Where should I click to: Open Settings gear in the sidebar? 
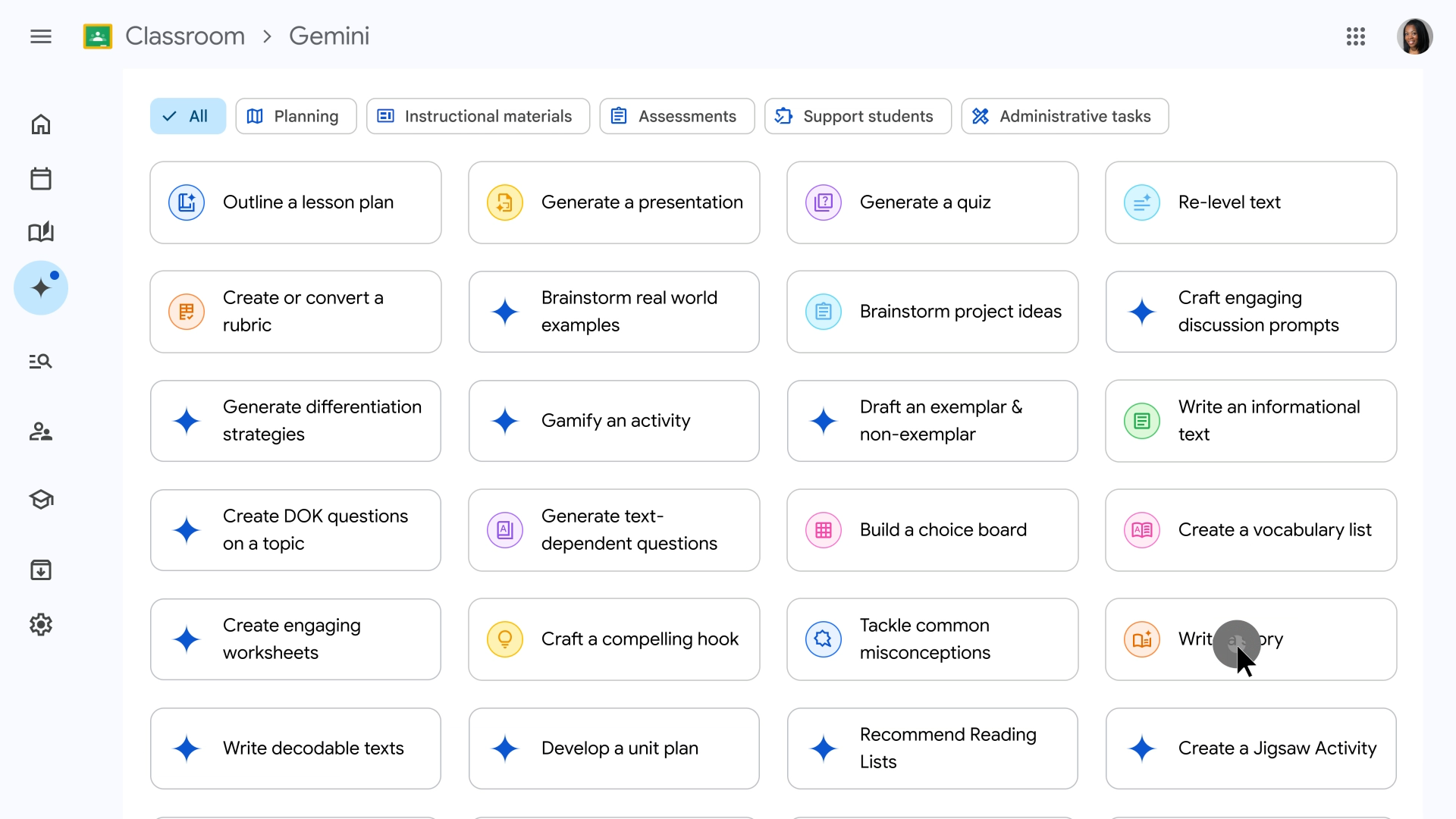pos(41,625)
